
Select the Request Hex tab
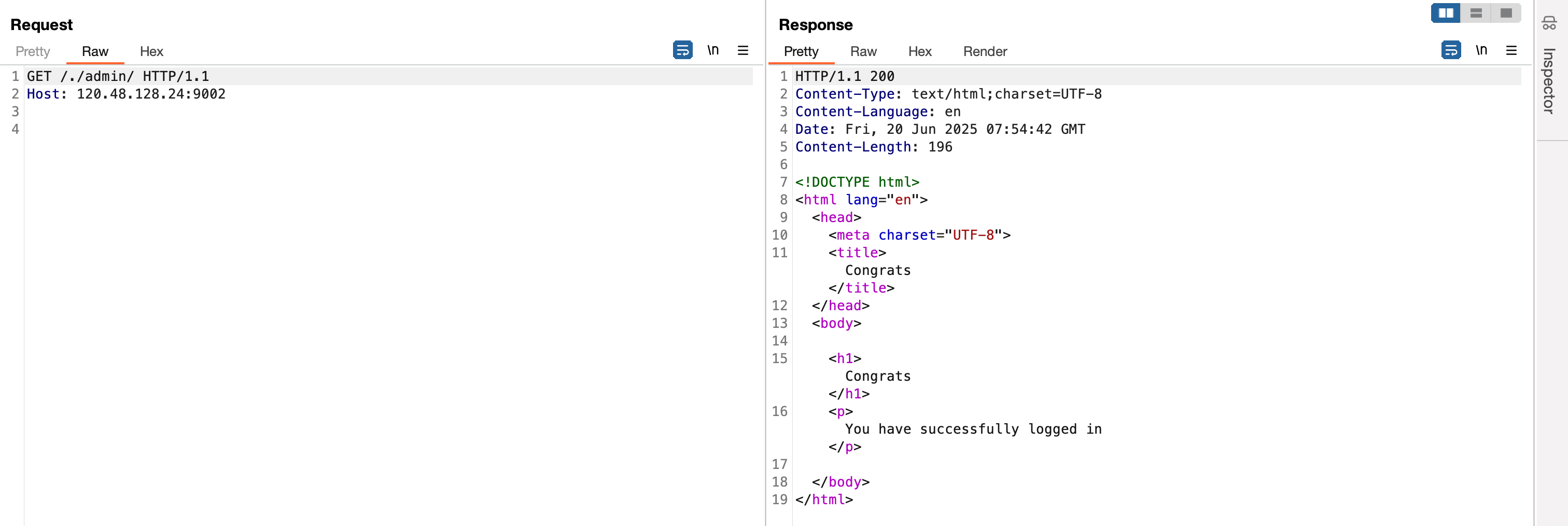[x=151, y=52]
